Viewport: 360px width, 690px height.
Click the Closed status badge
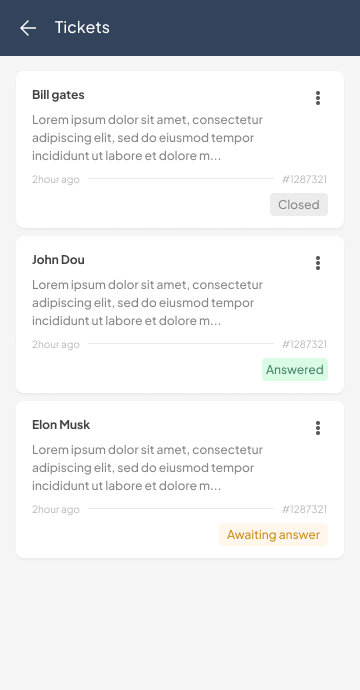pos(299,205)
